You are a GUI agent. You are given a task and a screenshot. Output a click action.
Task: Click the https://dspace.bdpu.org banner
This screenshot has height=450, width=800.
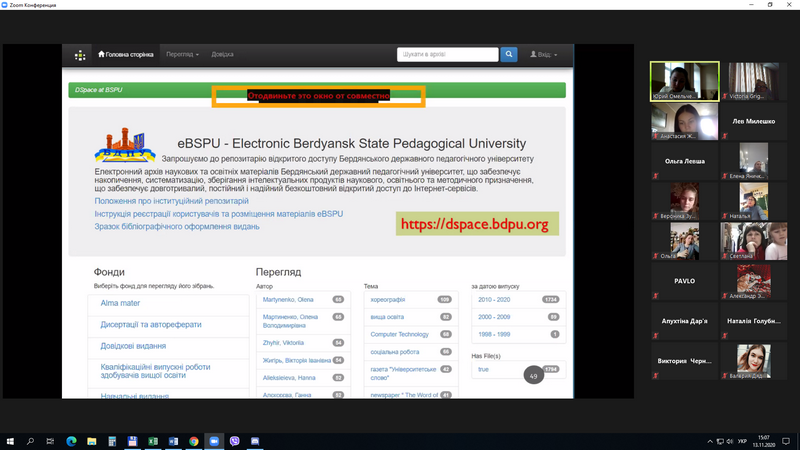pyautogui.click(x=477, y=224)
